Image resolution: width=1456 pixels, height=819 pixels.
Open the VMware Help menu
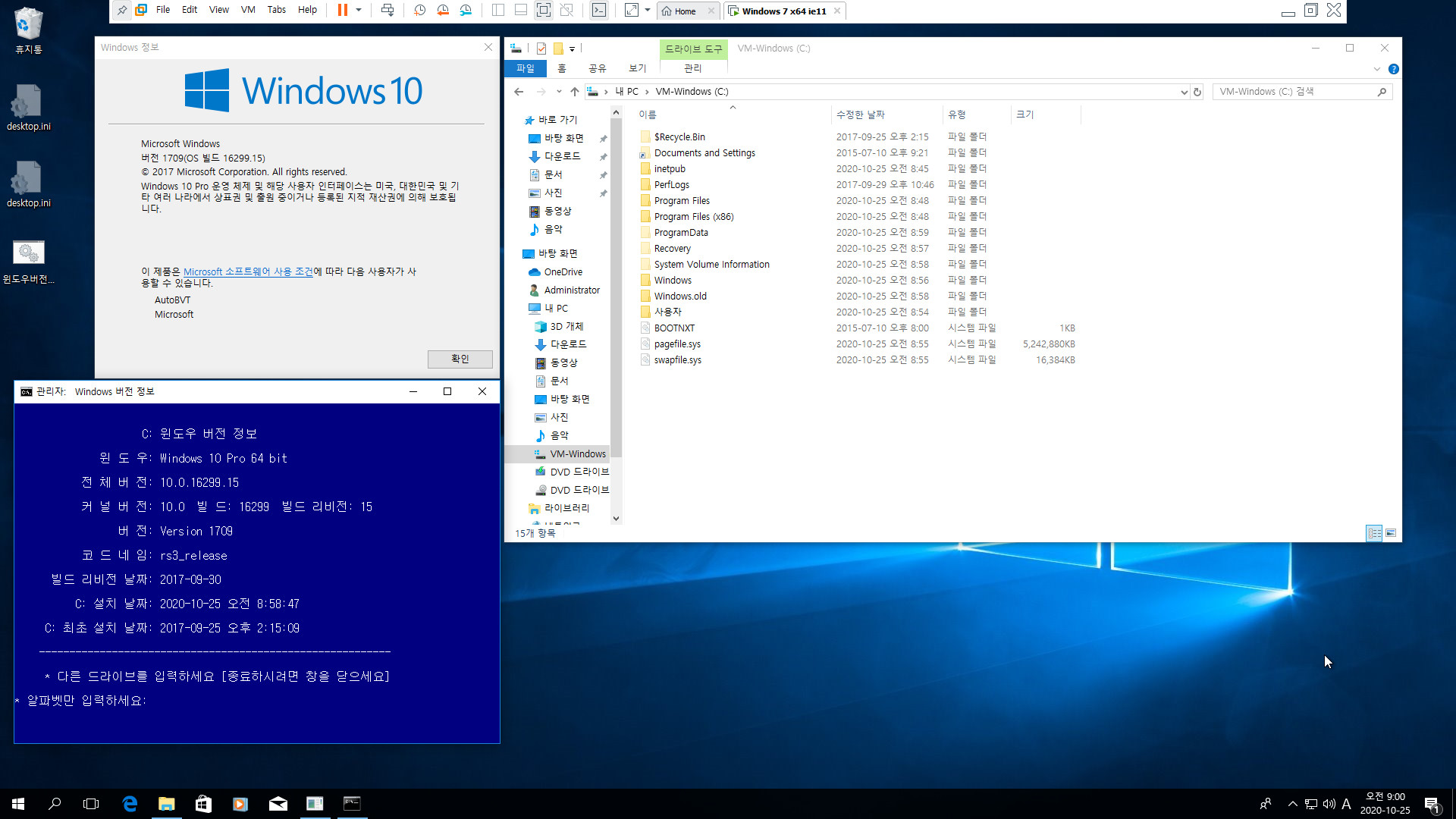pos(307,10)
